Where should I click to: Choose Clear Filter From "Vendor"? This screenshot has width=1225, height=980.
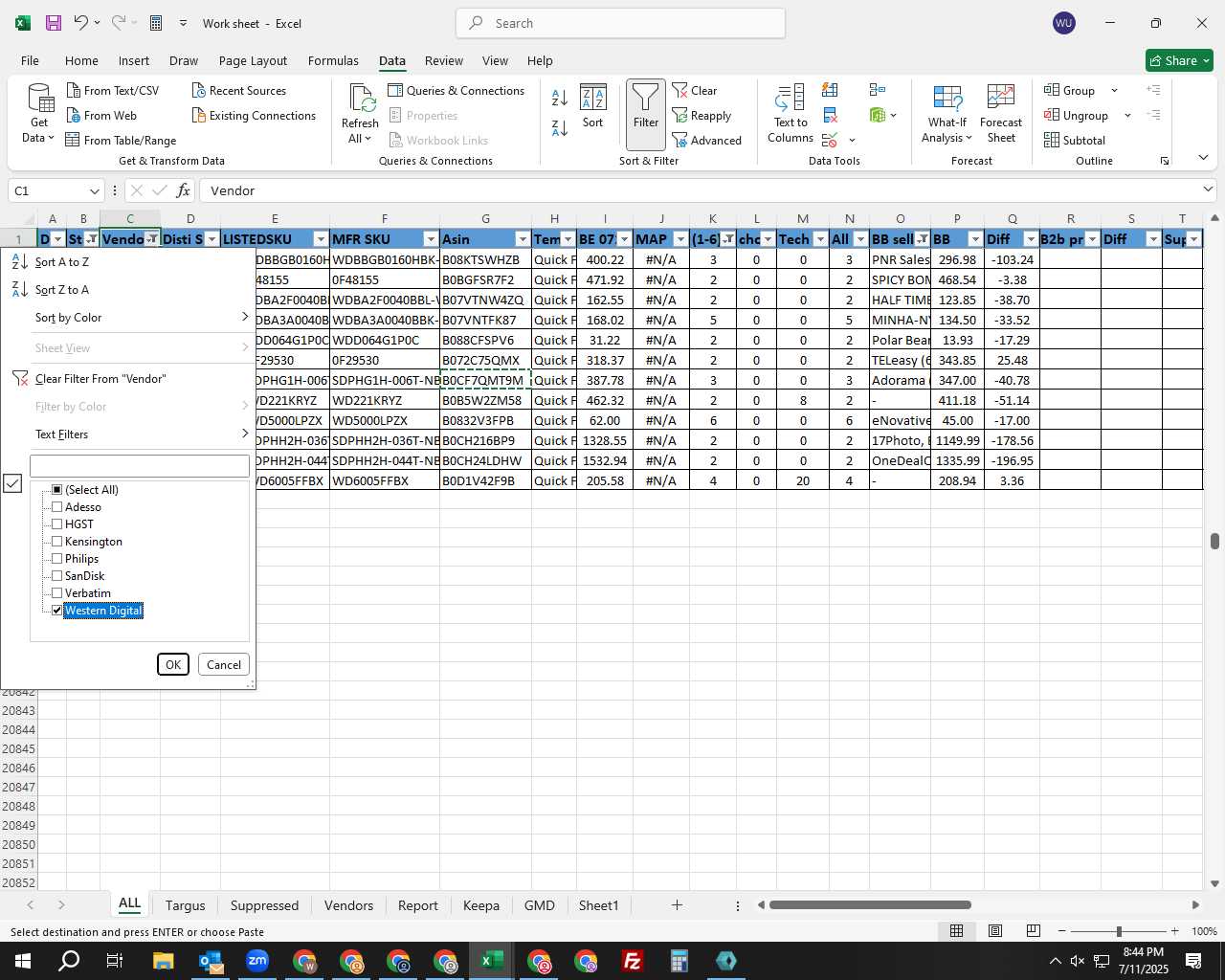tap(130, 379)
